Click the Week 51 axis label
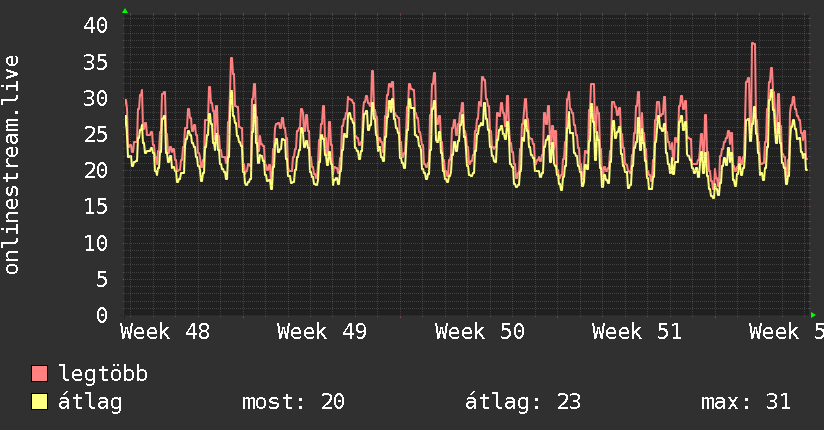This screenshot has height=430, width=824. pyautogui.click(x=637, y=332)
